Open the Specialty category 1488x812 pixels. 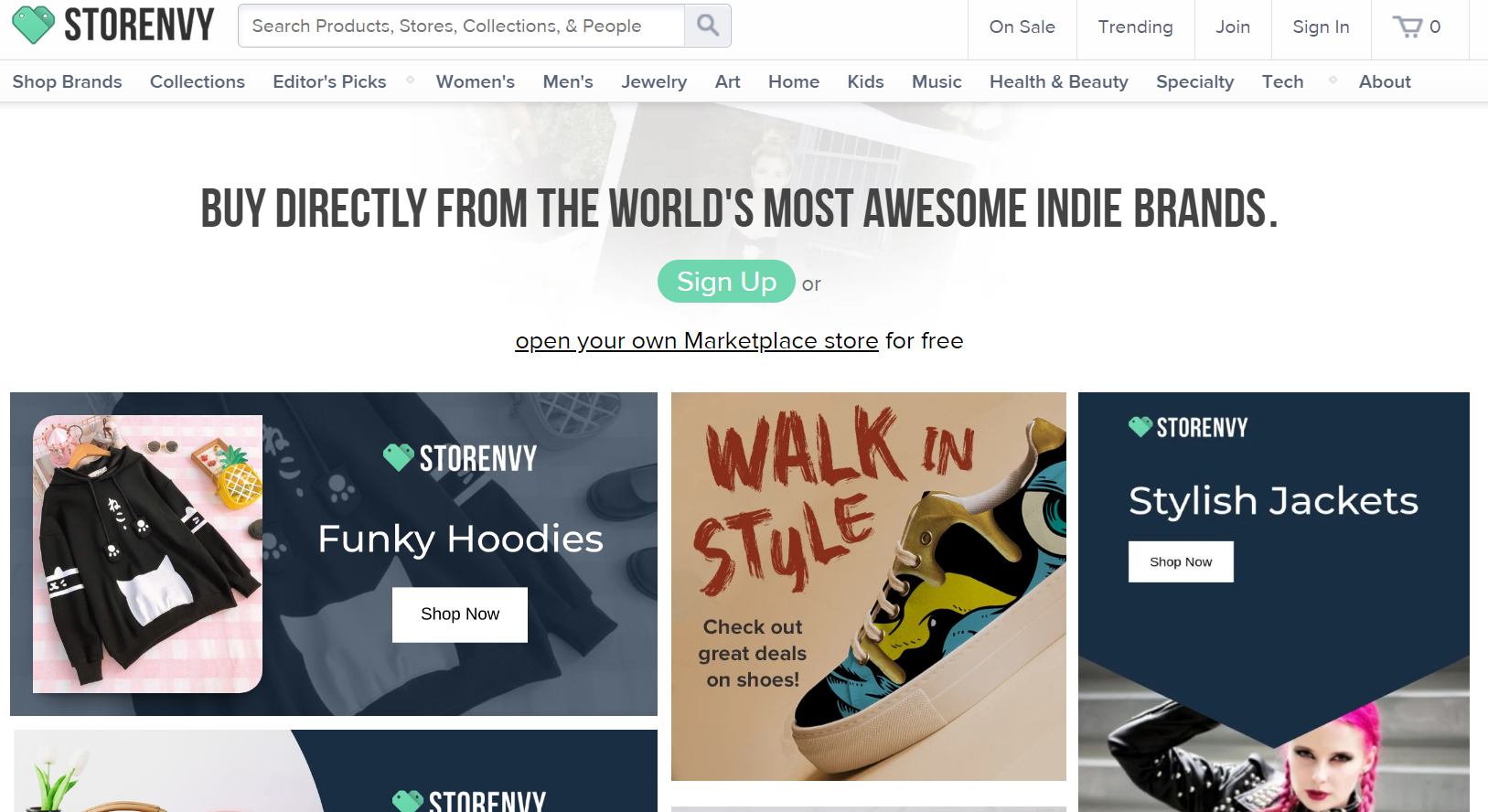coord(1194,81)
